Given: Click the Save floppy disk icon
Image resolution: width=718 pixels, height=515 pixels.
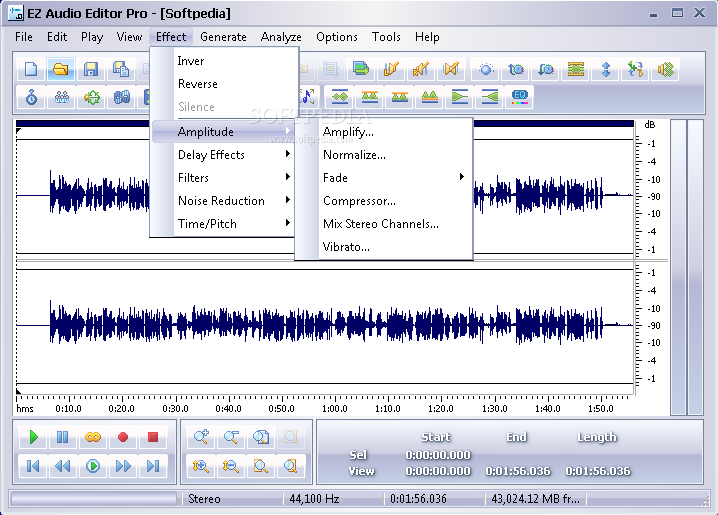Looking at the screenshot, I should pyautogui.click(x=91, y=70).
